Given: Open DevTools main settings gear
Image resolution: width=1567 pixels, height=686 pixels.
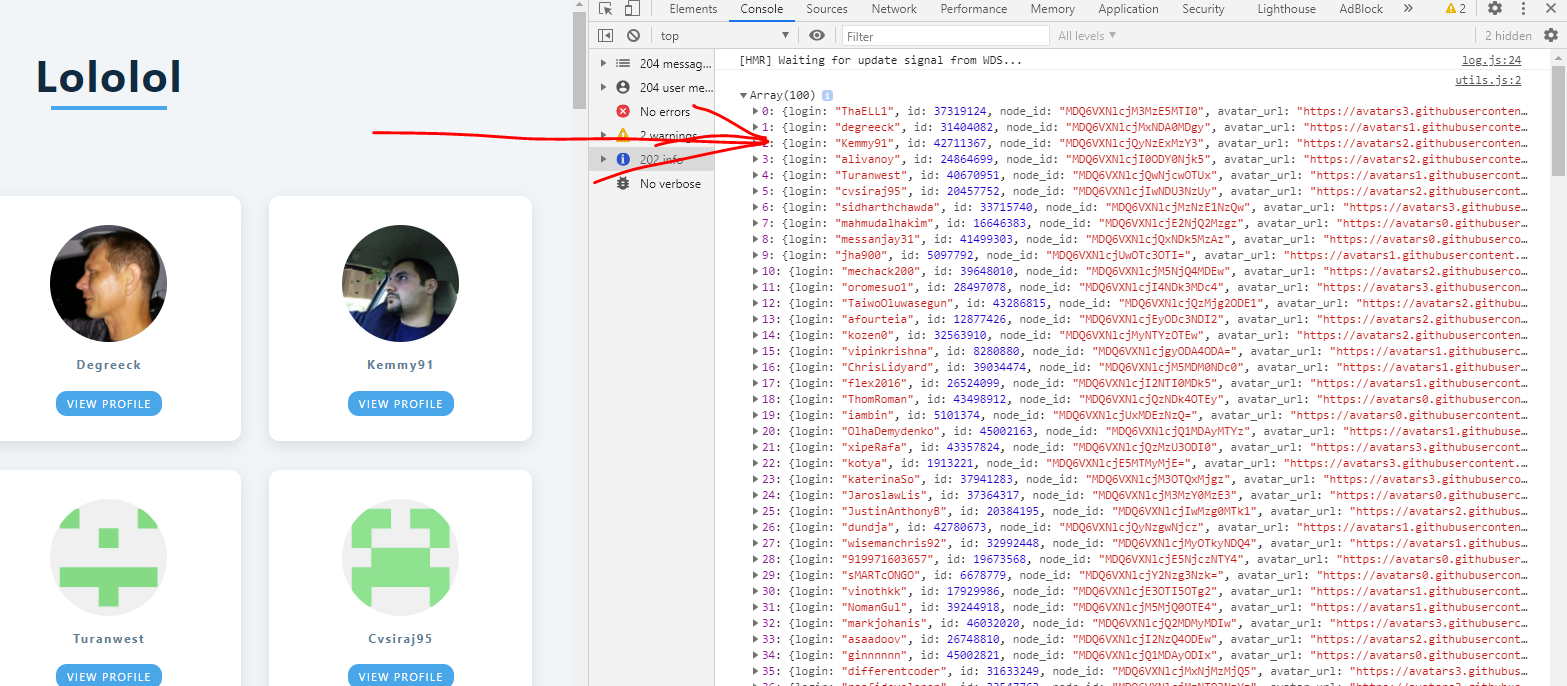Looking at the screenshot, I should click(x=1494, y=9).
